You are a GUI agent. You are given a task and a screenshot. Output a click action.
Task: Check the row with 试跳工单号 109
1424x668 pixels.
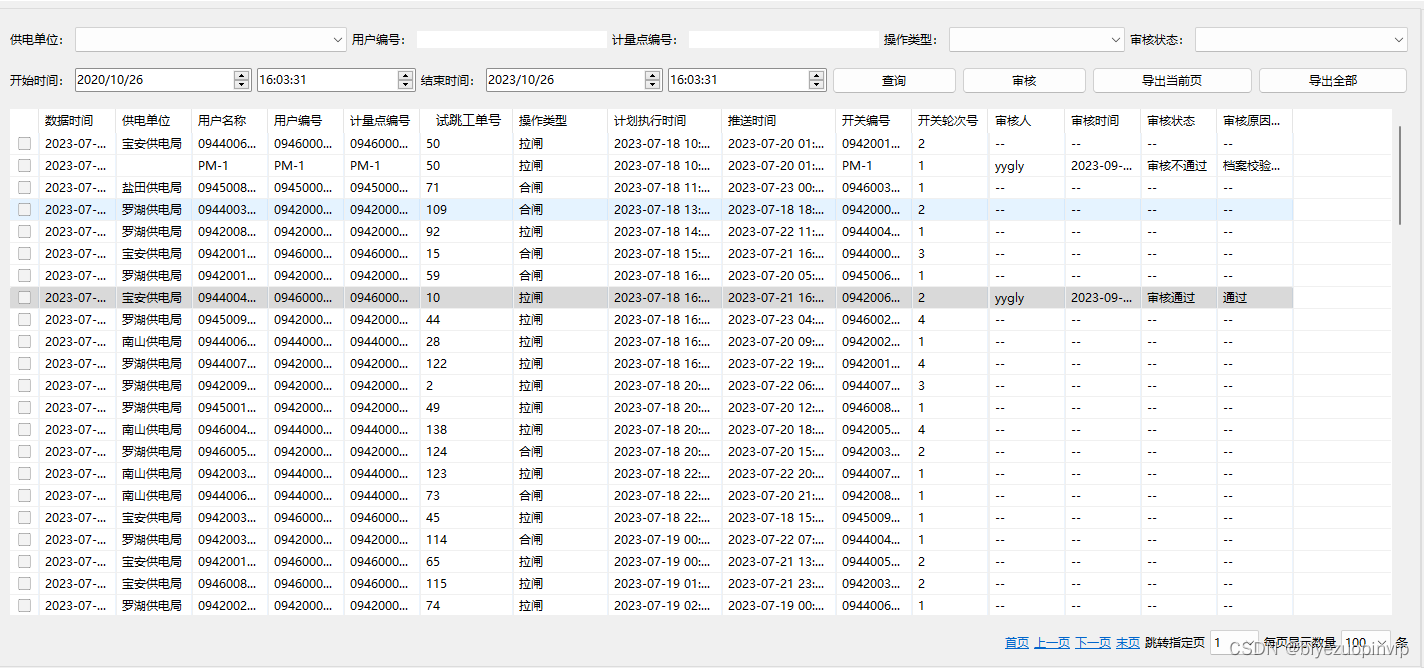tap(24, 209)
